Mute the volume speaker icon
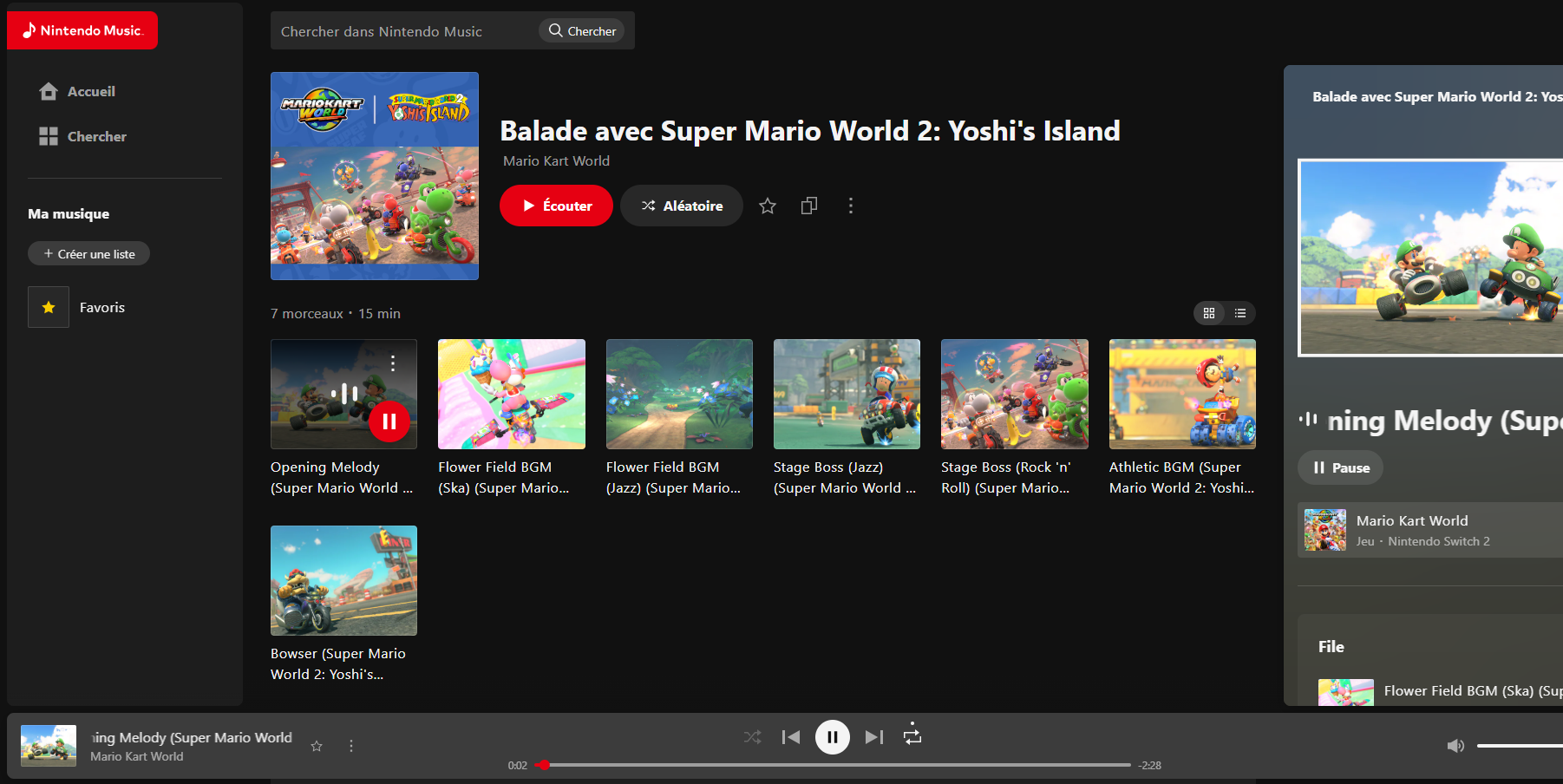Image resolution: width=1563 pixels, height=784 pixels. point(1455,746)
